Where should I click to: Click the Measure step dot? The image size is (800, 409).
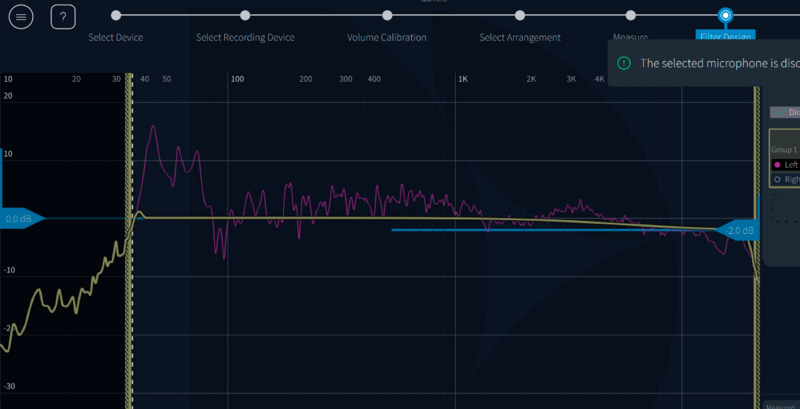point(630,15)
